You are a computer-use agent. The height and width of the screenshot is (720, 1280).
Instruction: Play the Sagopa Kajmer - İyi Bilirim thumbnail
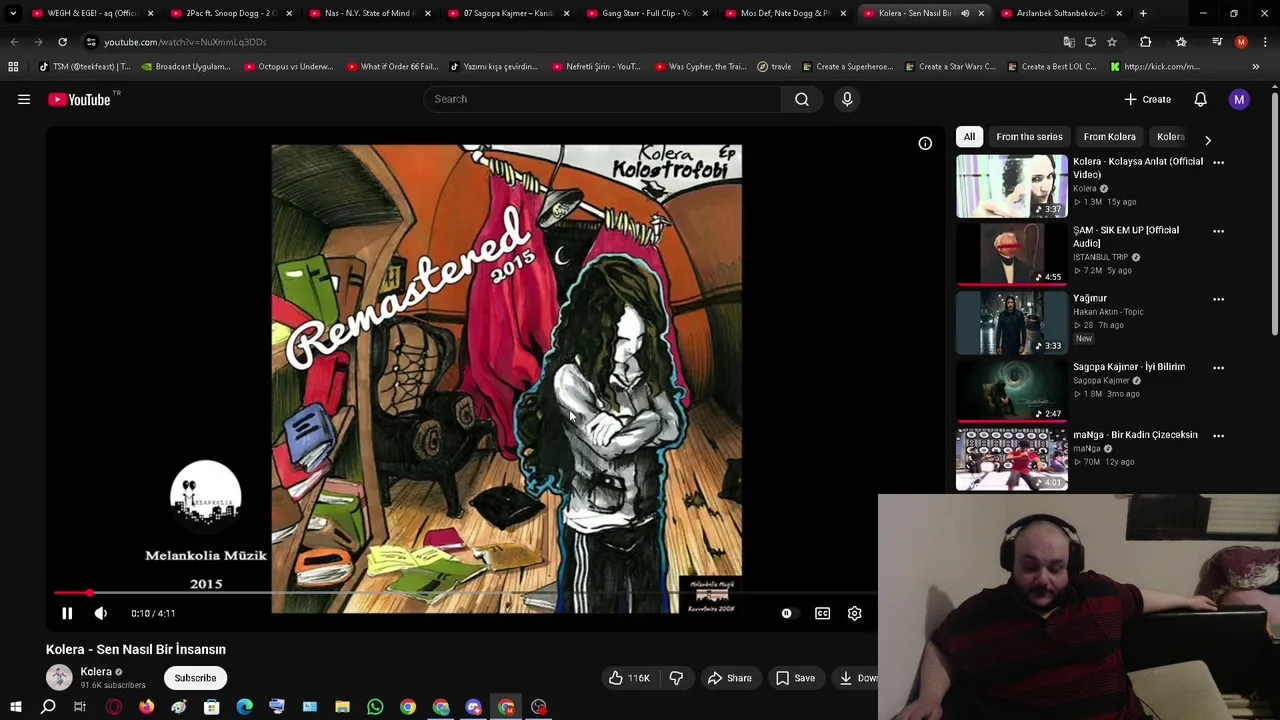[1012, 391]
